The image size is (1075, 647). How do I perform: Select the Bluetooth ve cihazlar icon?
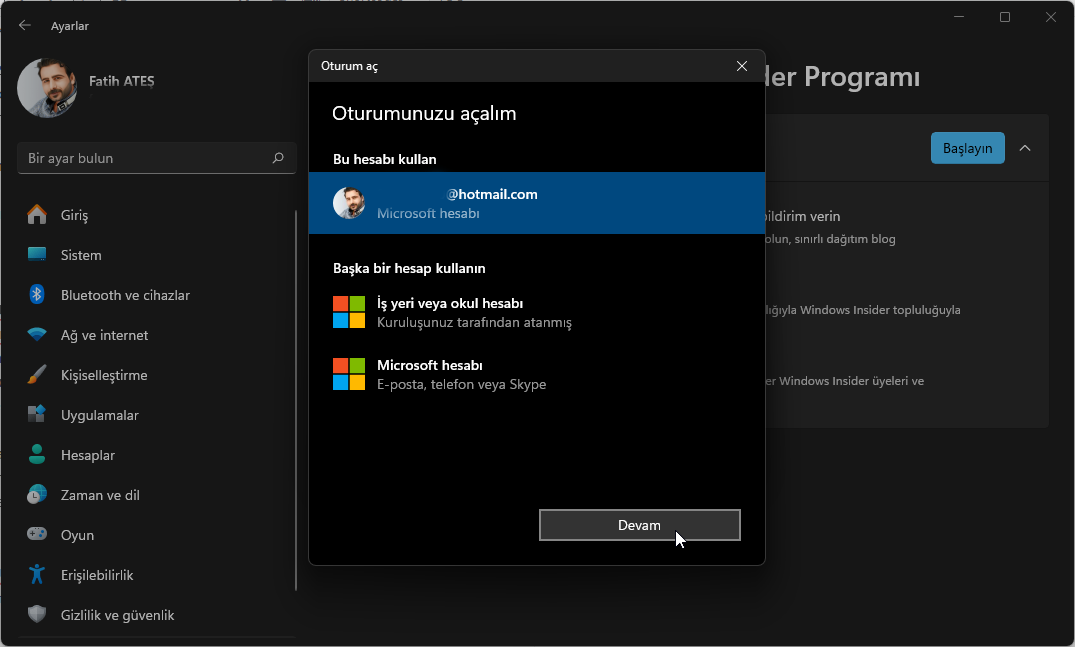coord(37,295)
